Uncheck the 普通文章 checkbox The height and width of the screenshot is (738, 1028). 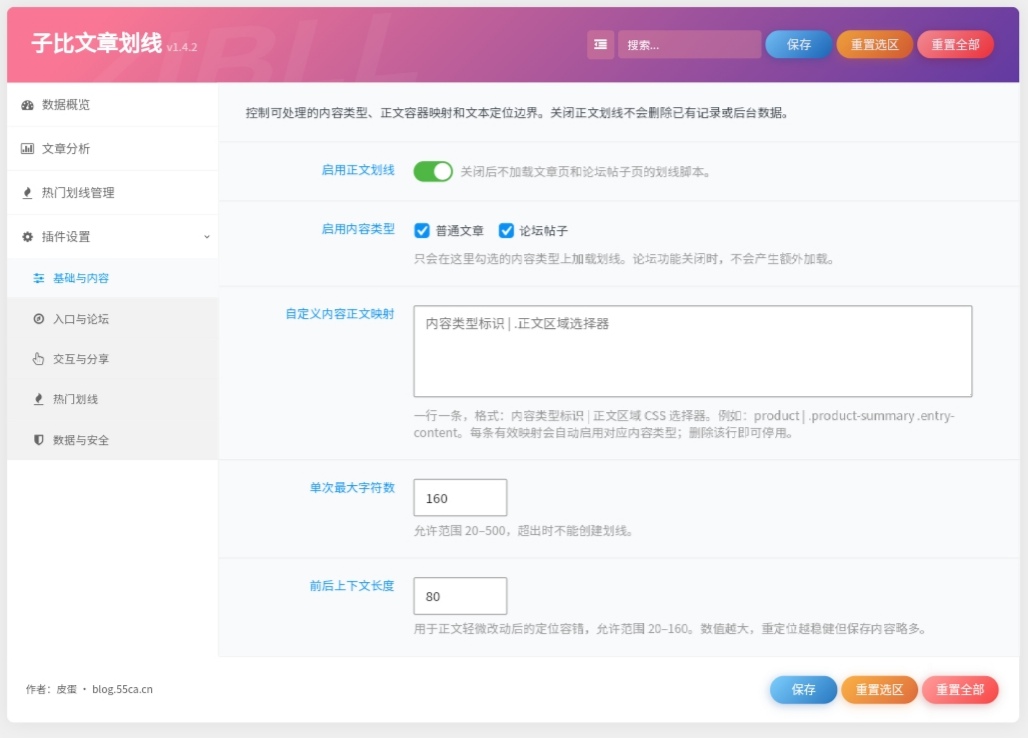[x=422, y=231]
